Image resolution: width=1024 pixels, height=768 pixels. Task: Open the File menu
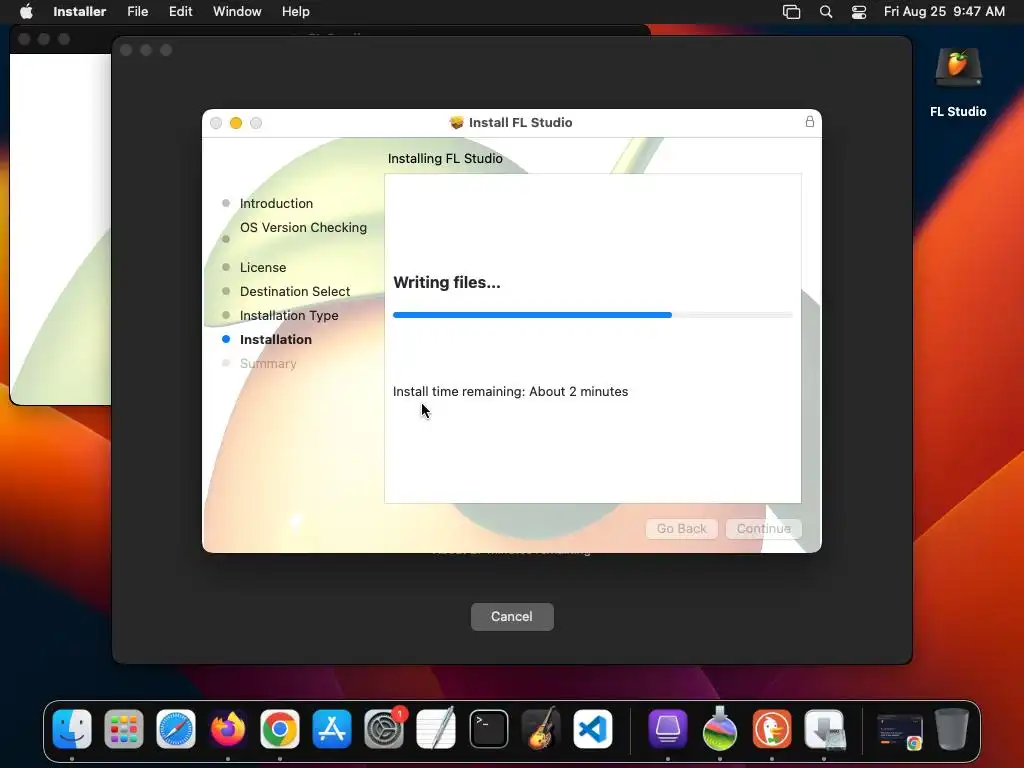[x=137, y=11]
